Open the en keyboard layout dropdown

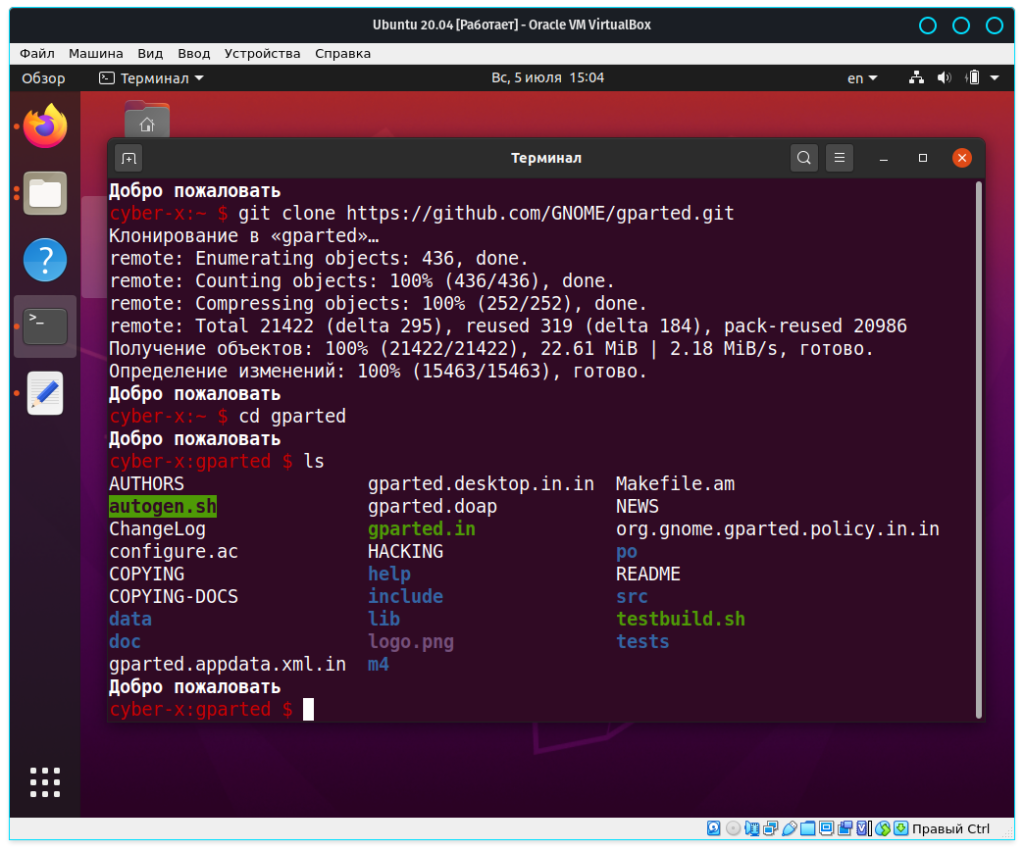pyautogui.click(x=862, y=78)
